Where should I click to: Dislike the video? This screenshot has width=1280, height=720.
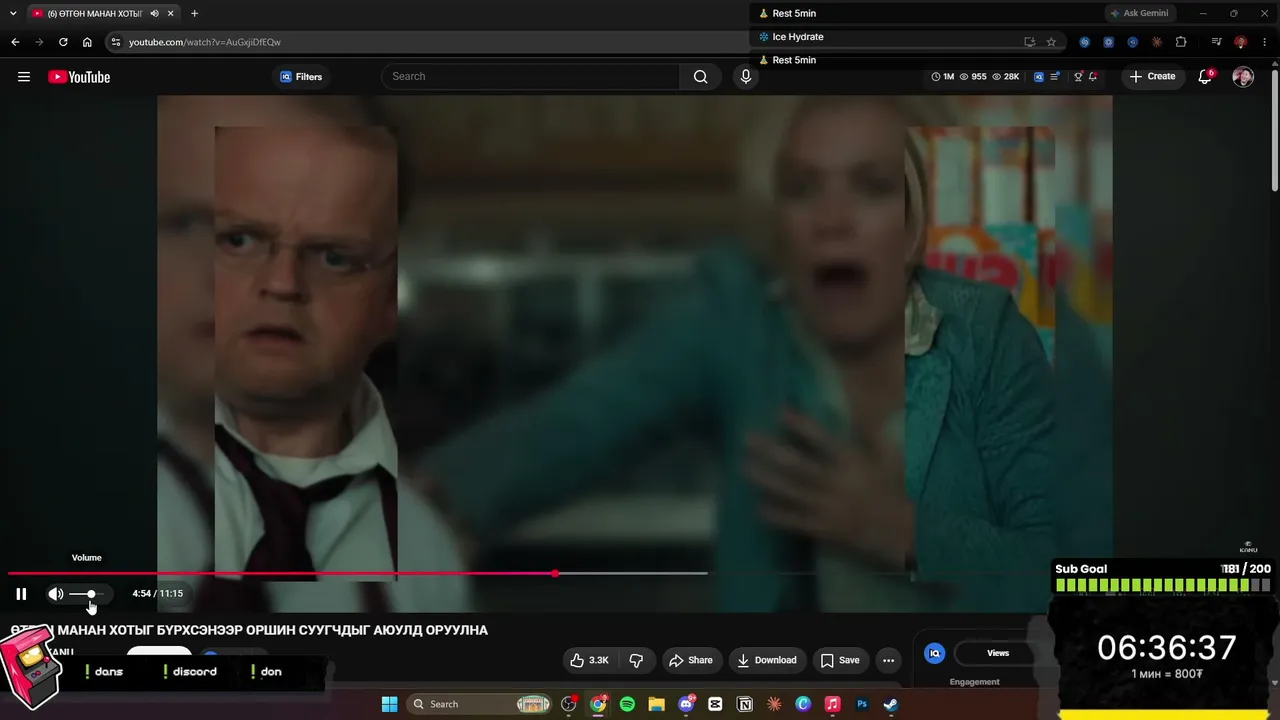[x=635, y=660]
